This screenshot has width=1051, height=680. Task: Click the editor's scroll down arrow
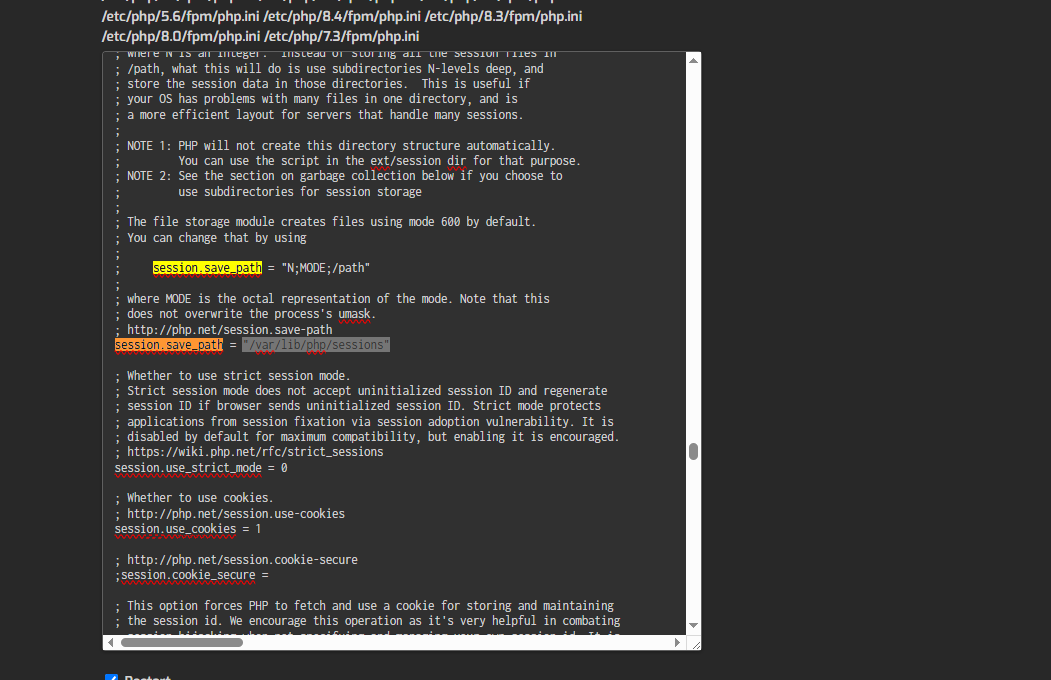tap(693, 625)
